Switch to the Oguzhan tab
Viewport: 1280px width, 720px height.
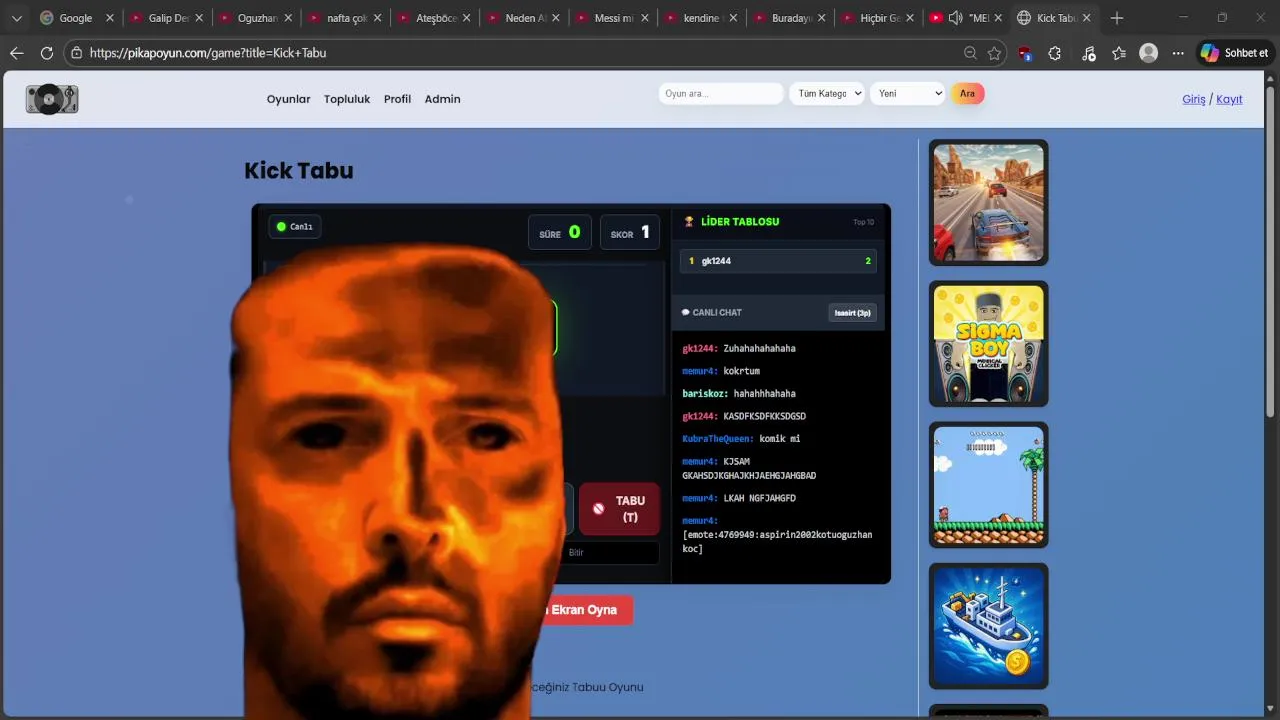(256, 18)
